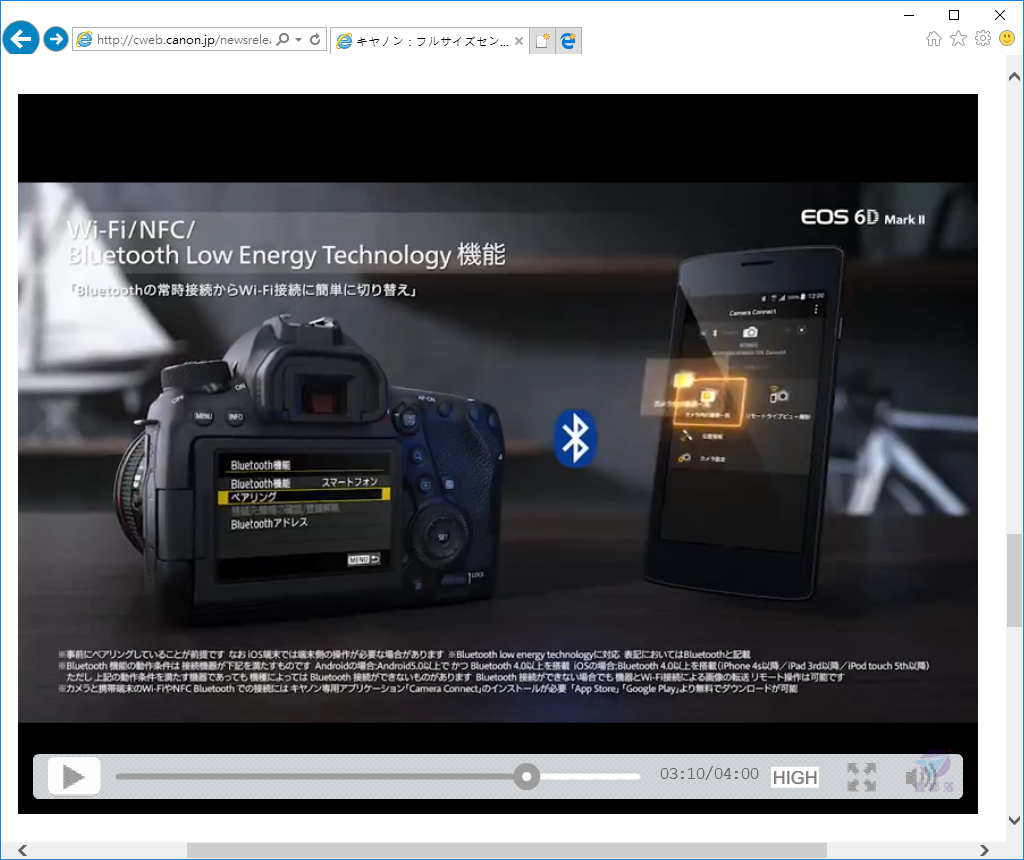The image size is (1024, 860).
Task: Click the vertical scrollbar thumb
Action: tap(1014, 581)
